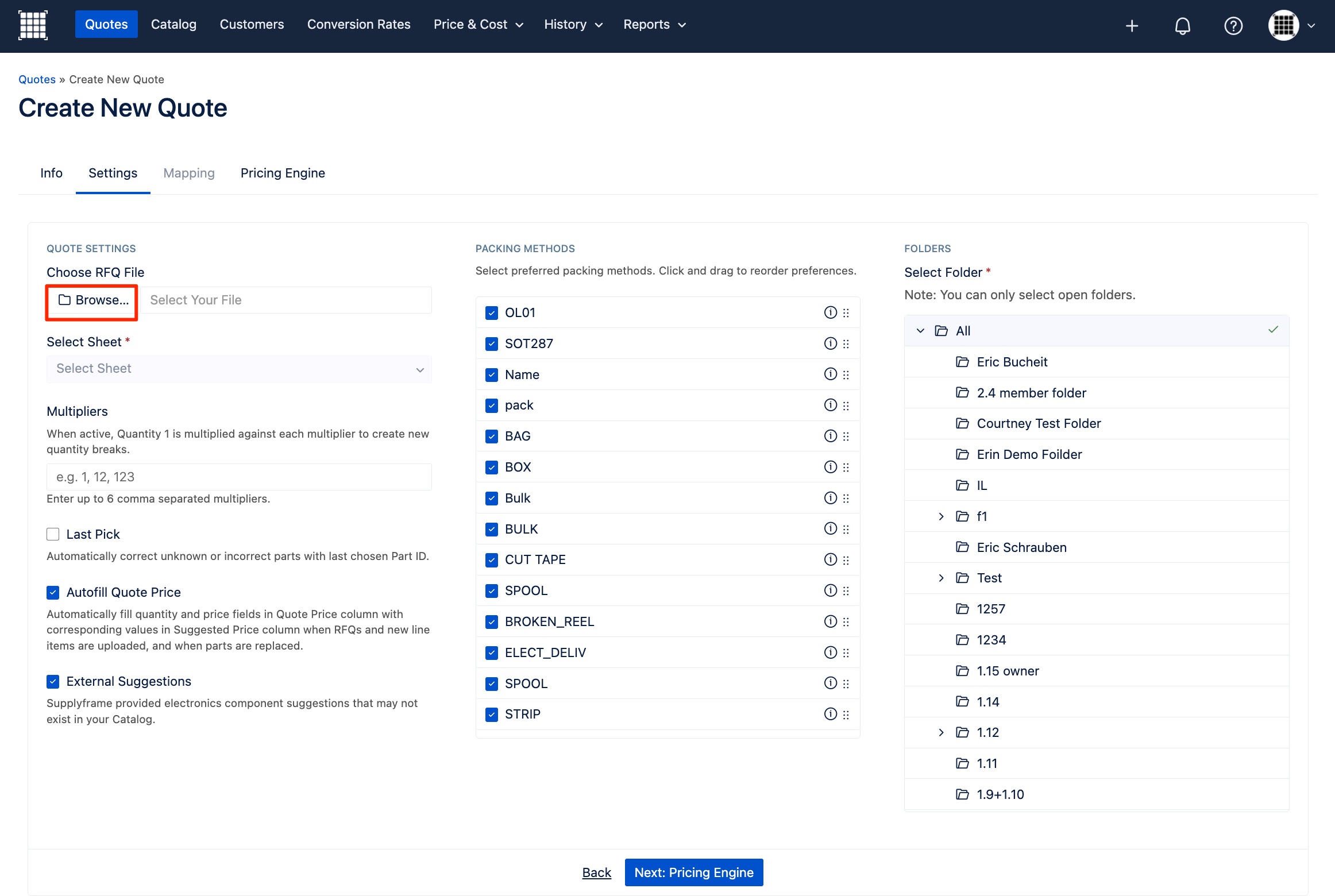This screenshot has height=896, width=1335.
Task: Open the help question mark icon
Action: [1233, 26]
